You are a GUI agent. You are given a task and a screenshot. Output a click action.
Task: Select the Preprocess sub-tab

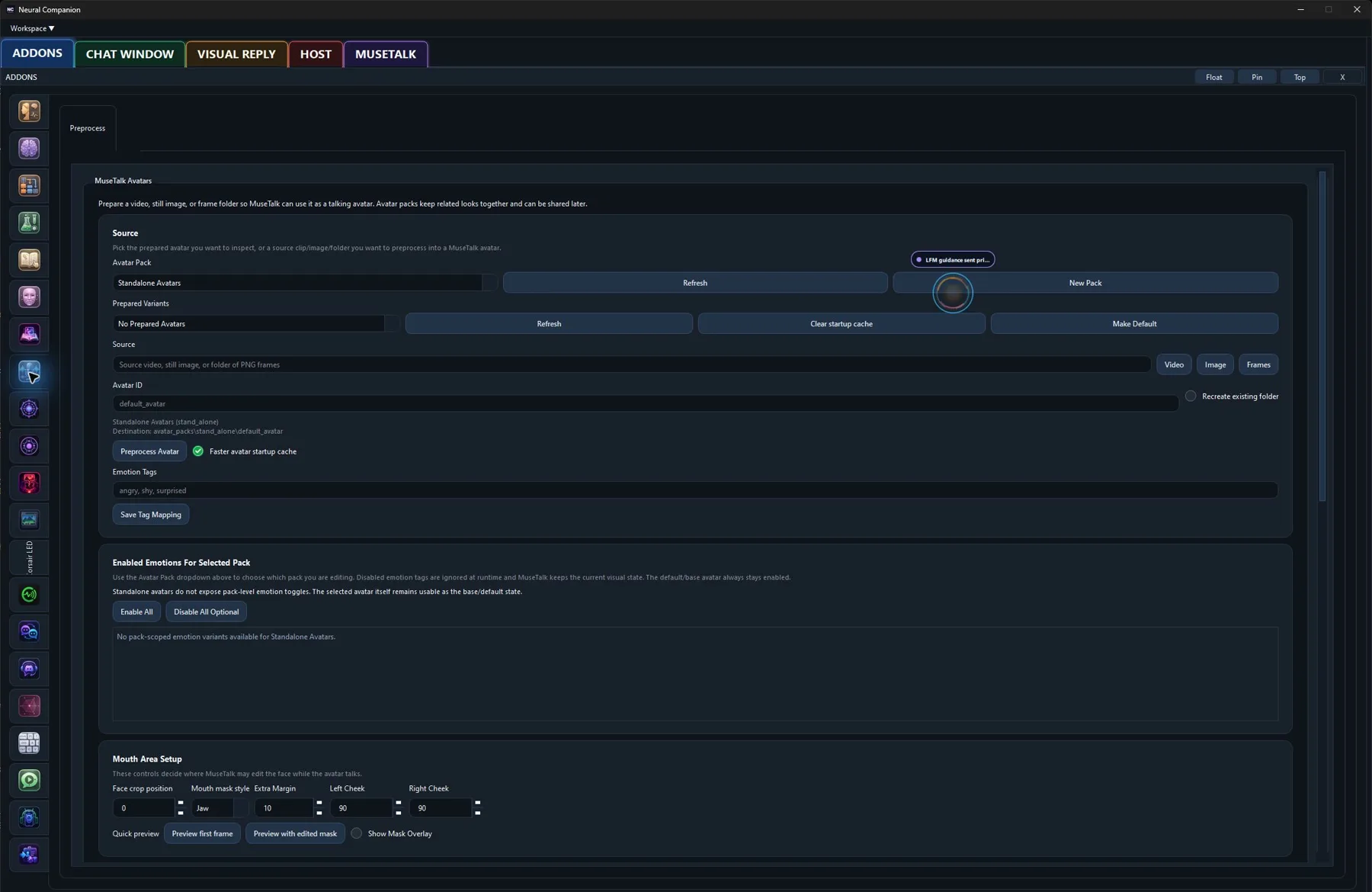click(88, 128)
